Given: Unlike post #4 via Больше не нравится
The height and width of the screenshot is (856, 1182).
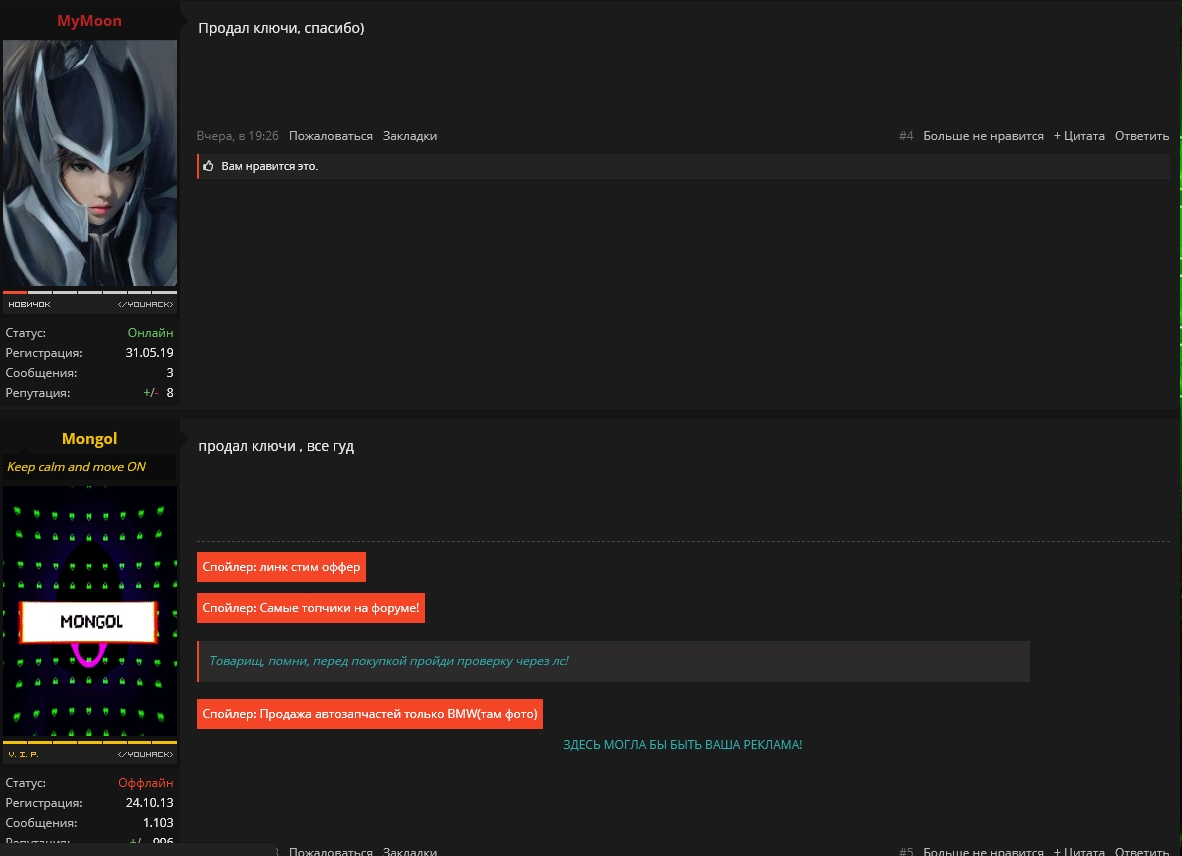Looking at the screenshot, I should [983, 136].
